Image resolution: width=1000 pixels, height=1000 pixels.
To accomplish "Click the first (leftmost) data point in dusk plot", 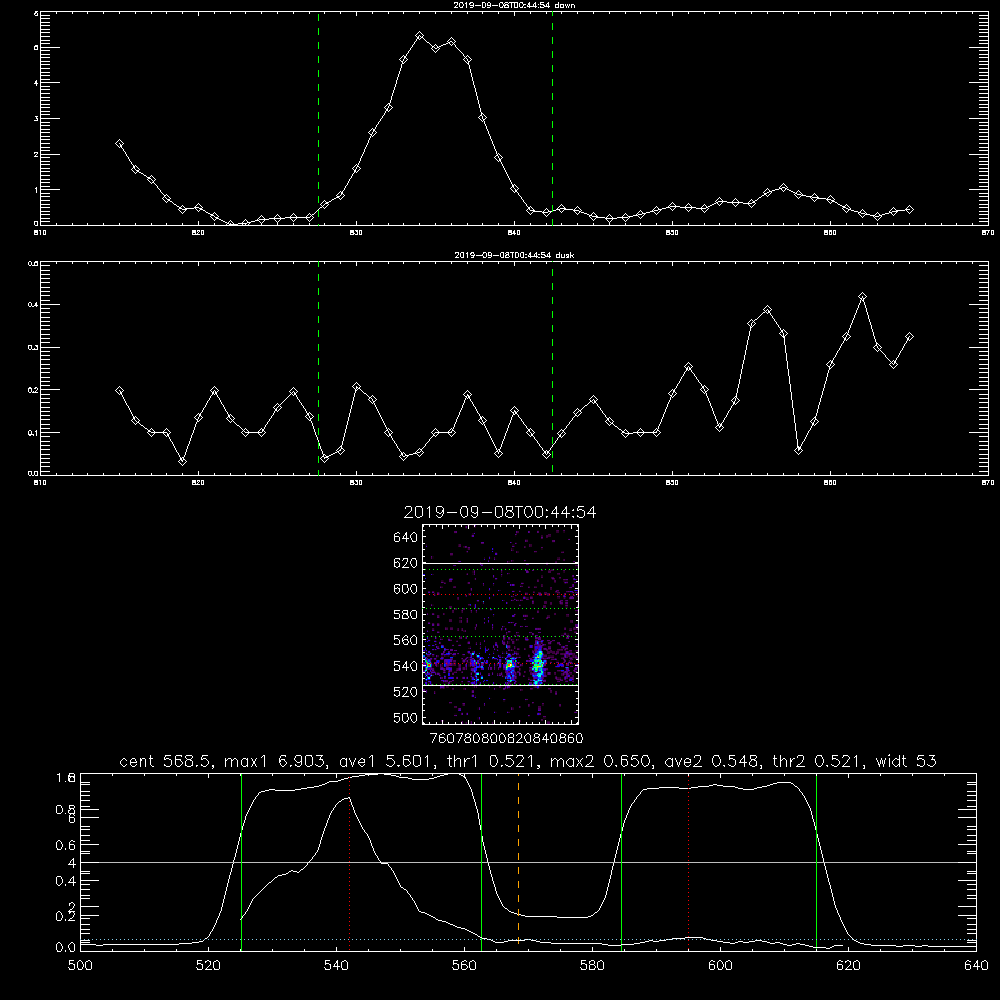I will (119, 390).
